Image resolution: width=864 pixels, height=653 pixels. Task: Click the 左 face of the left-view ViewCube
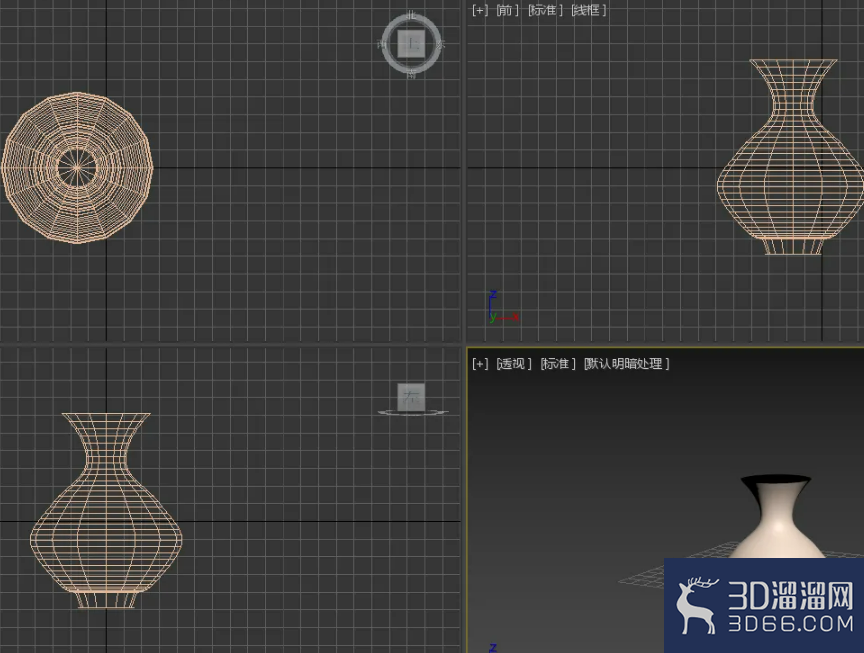click(411, 397)
